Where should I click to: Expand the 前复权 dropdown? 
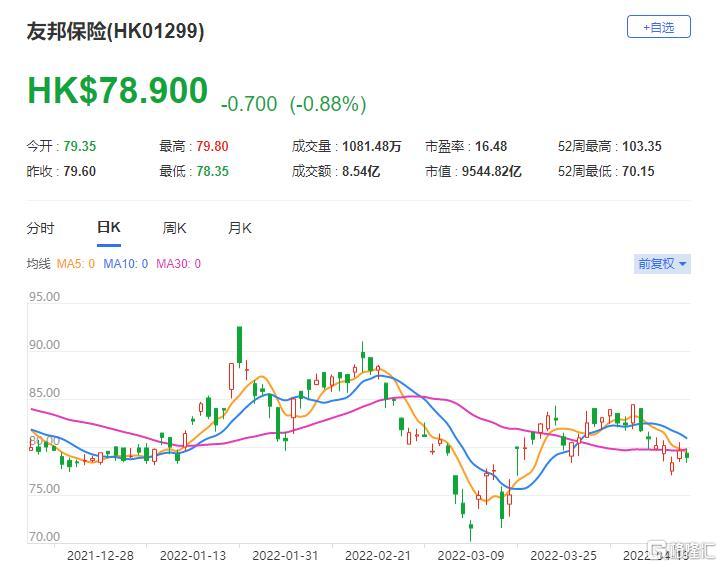(662, 264)
